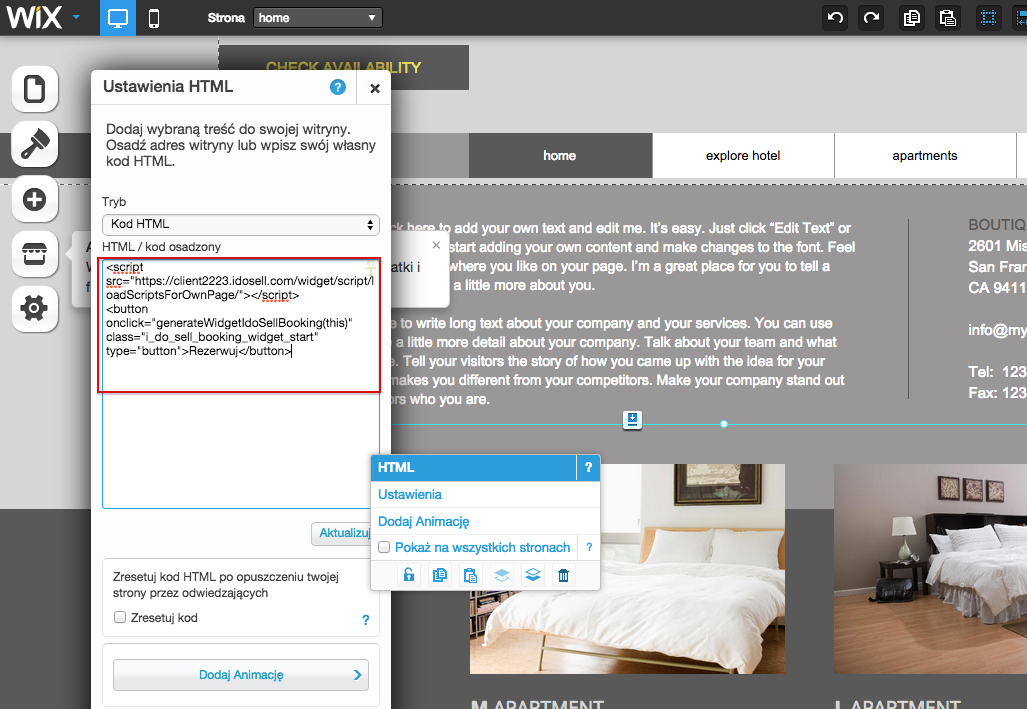Viewport: 1027px width, 709px height.
Task: Click the paragraph text on the page
Action: click(619, 314)
